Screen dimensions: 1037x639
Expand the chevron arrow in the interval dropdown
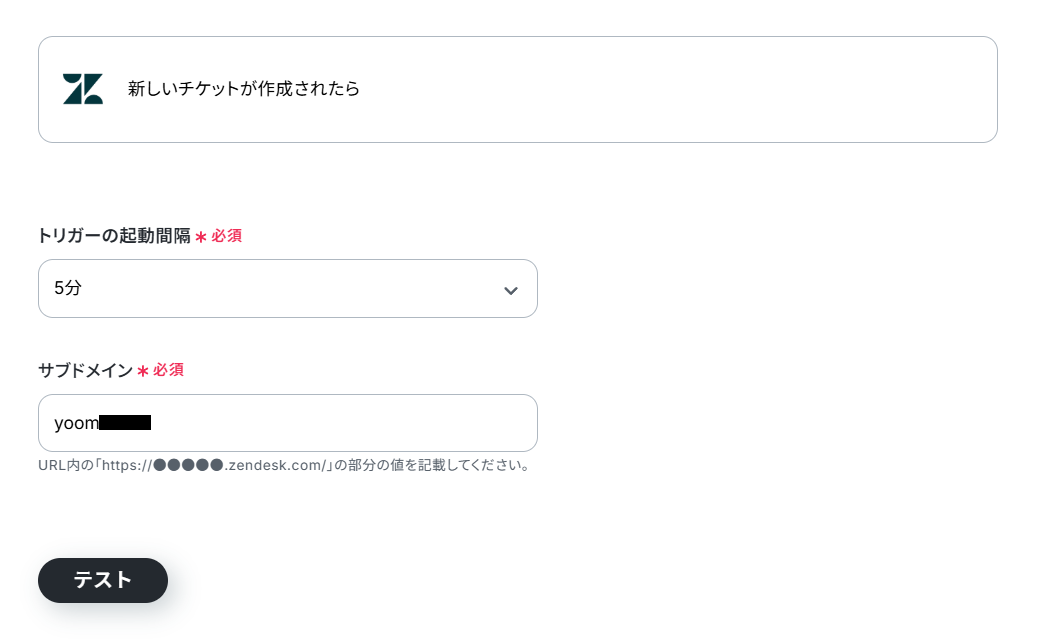click(511, 290)
